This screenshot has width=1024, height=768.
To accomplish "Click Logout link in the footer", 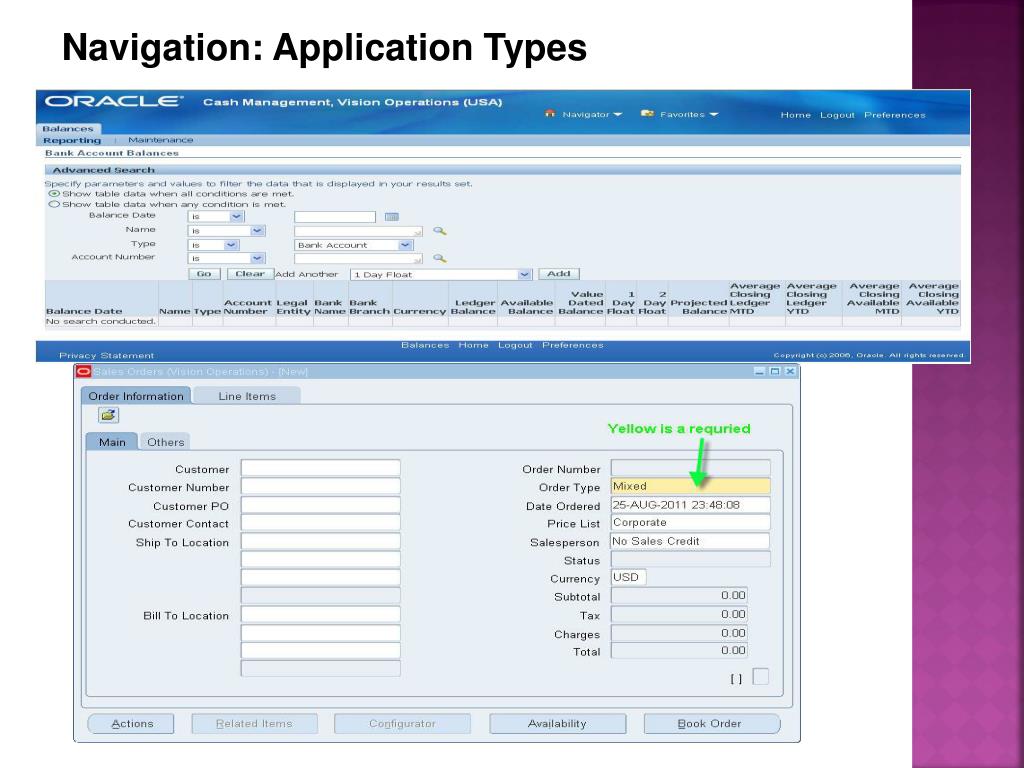I will [x=515, y=345].
